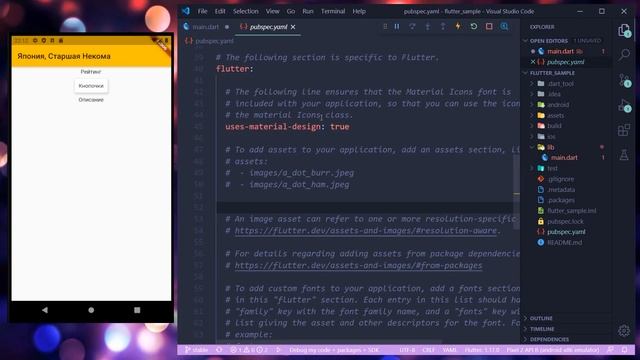Image resolution: width=640 pixels, height=360 pixels.
Task: Open the Help menu
Action: pyautogui.click(x=359, y=11)
